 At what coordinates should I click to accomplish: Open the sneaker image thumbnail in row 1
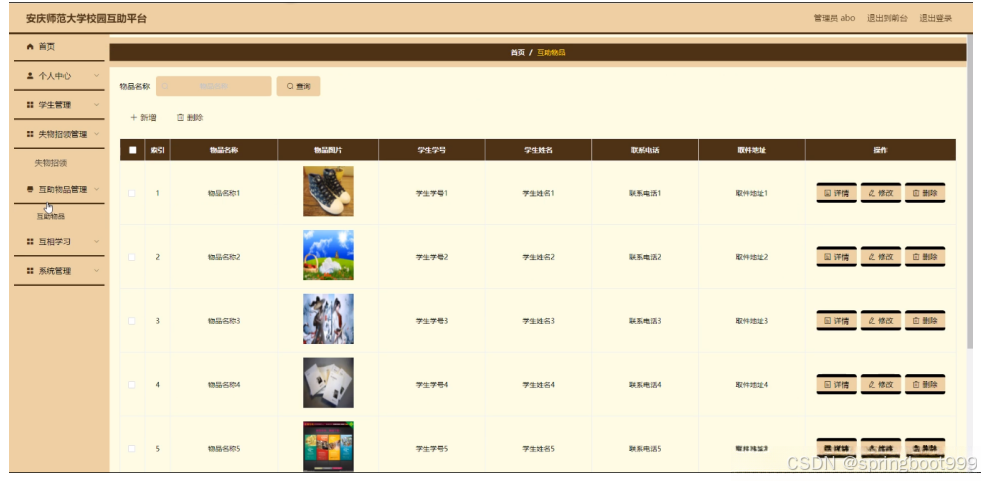[328, 191]
